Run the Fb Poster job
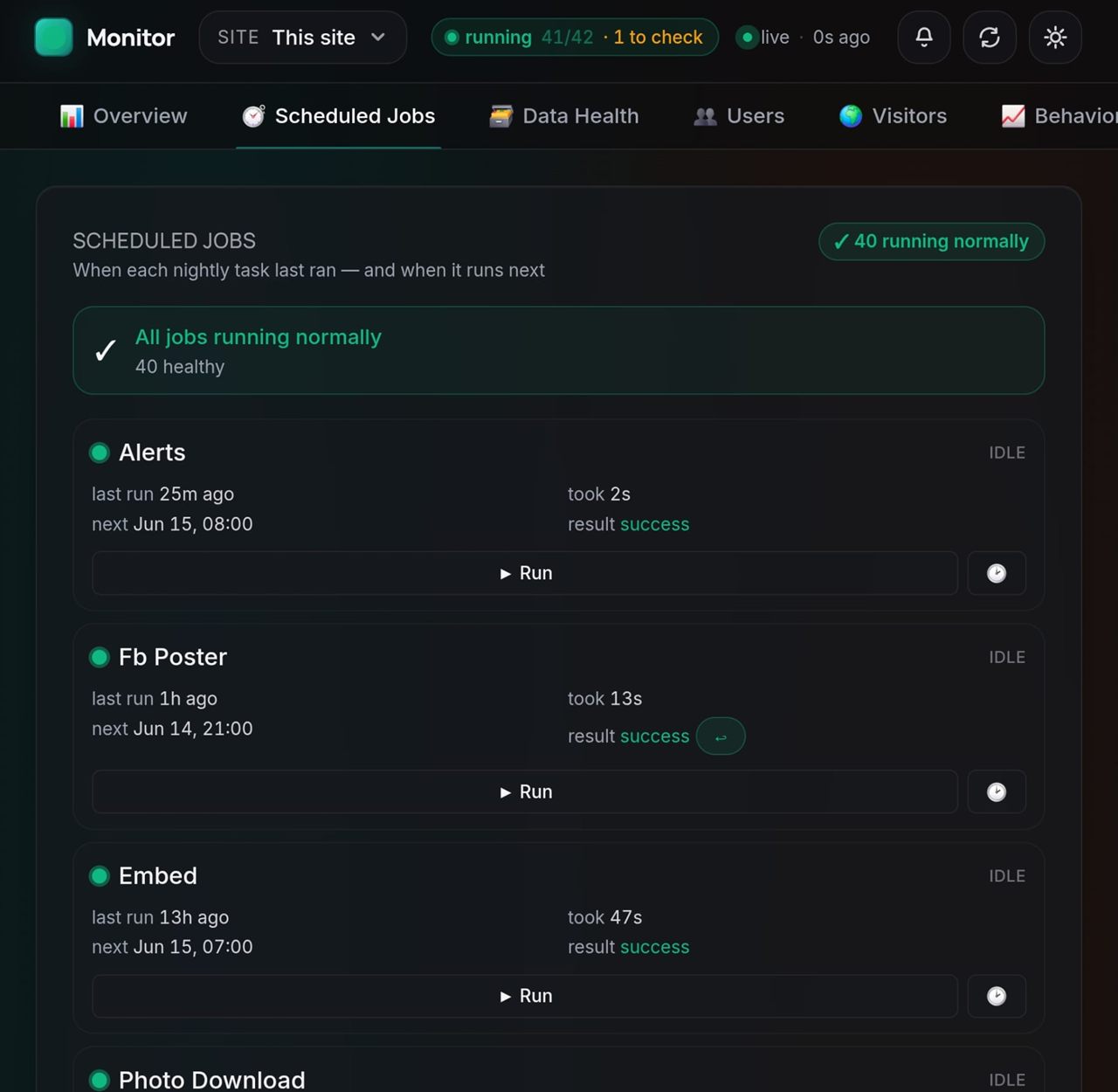The image size is (1118, 1092). (525, 791)
